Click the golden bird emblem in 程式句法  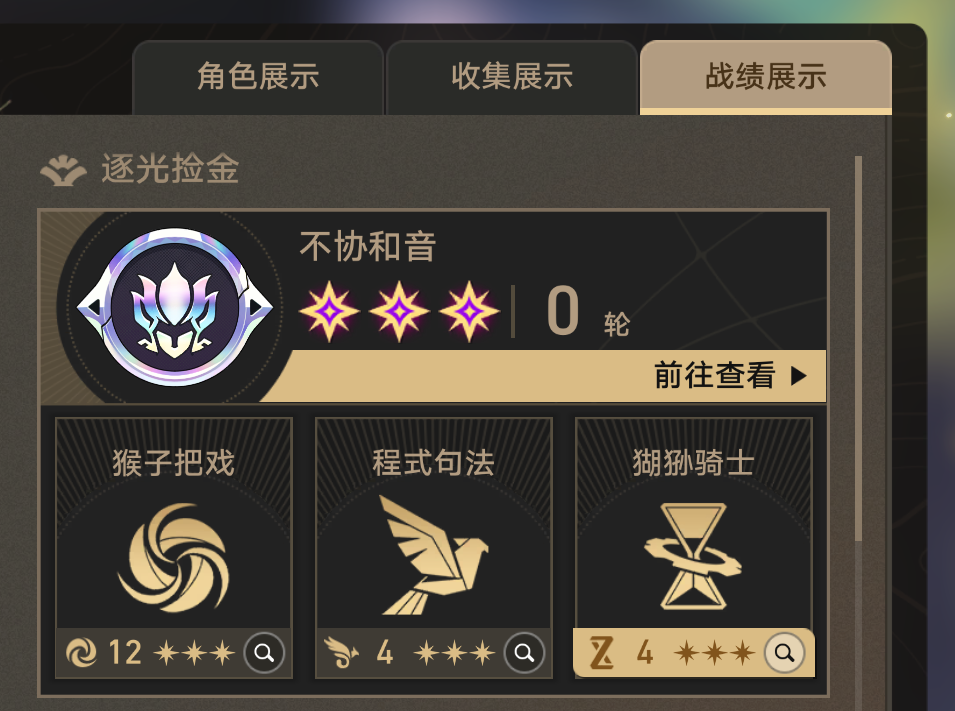coord(434,554)
